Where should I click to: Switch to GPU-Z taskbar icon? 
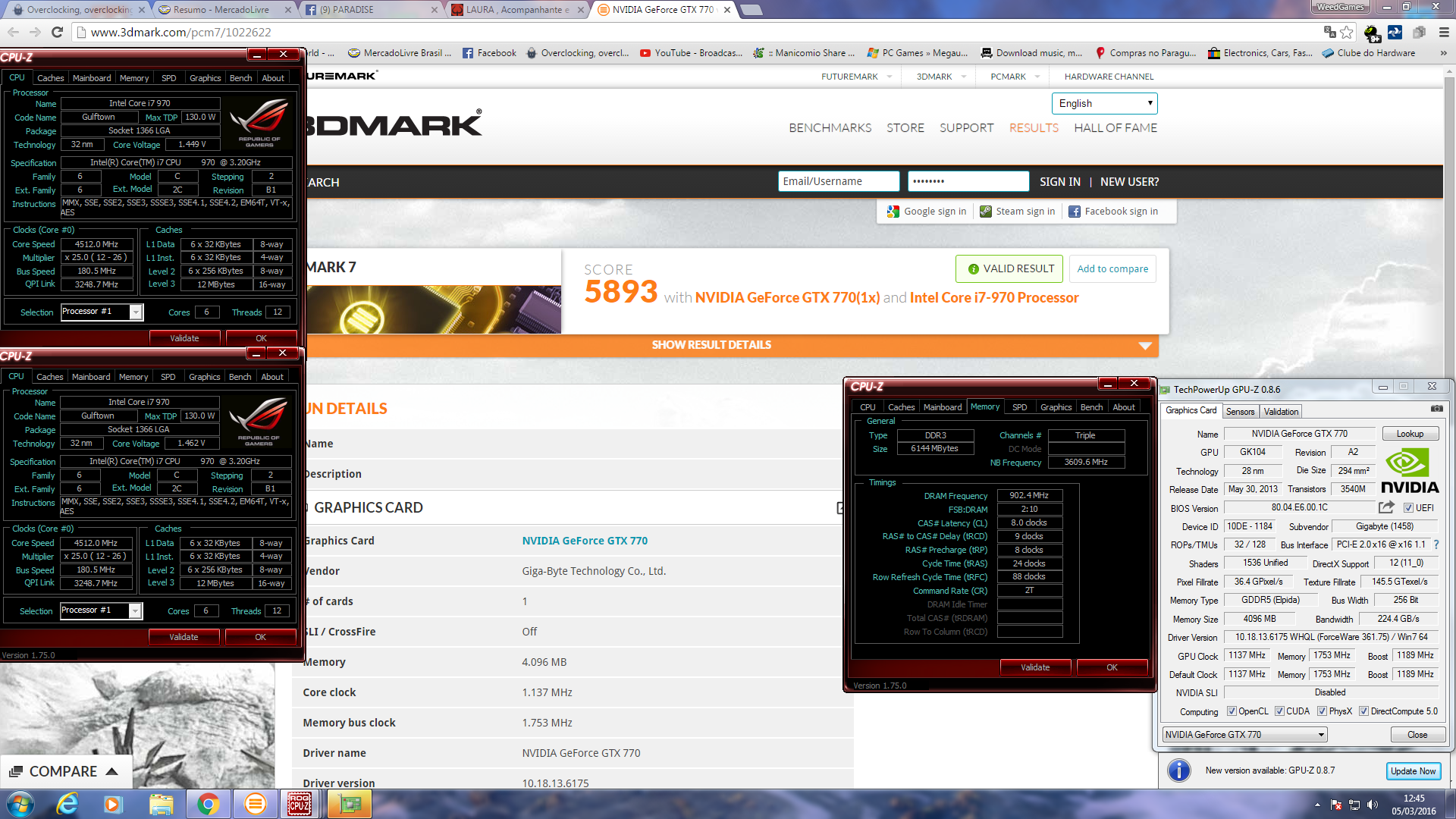pyautogui.click(x=350, y=804)
